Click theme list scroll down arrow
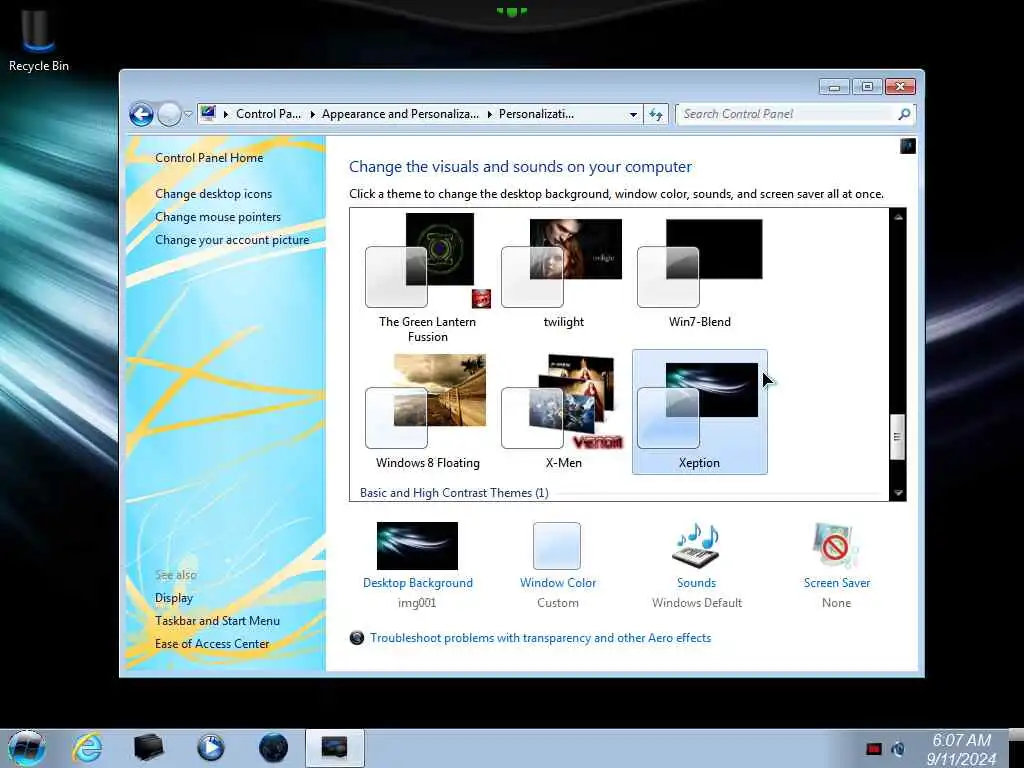This screenshot has width=1024, height=768. pos(898,493)
